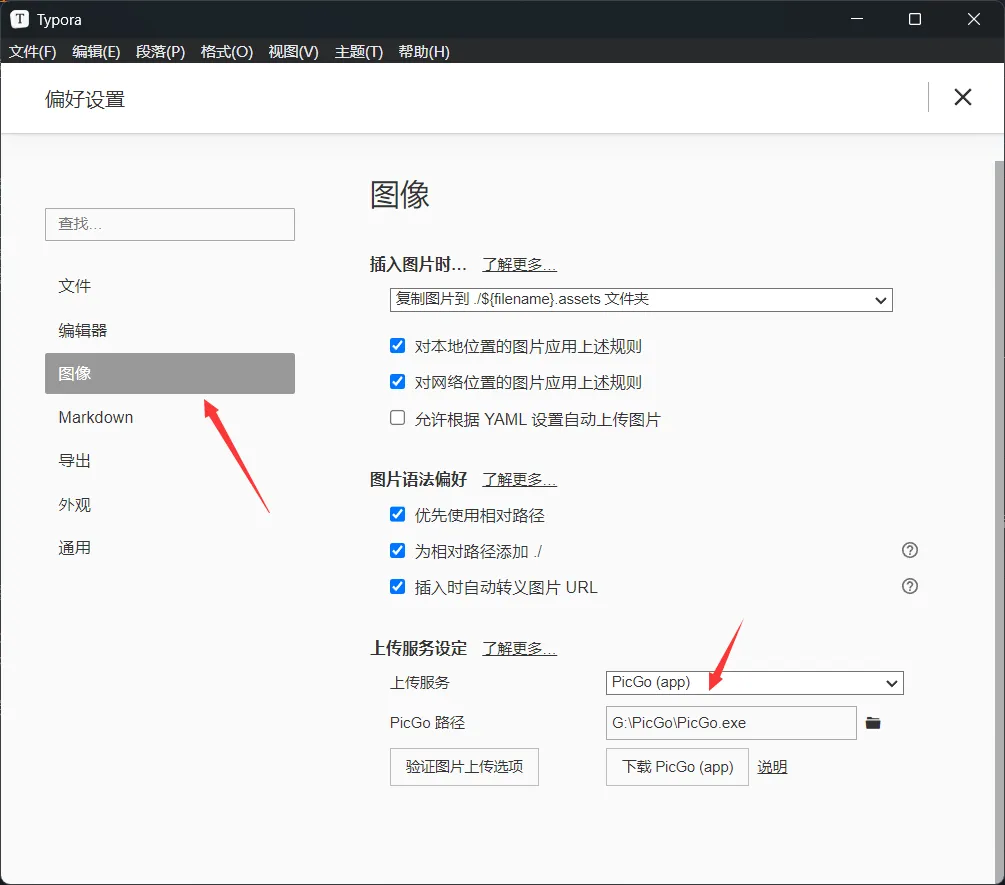Select 通用 in the preferences sidebar
Viewport: 1005px width, 885px height.
(x=170, y=548)
